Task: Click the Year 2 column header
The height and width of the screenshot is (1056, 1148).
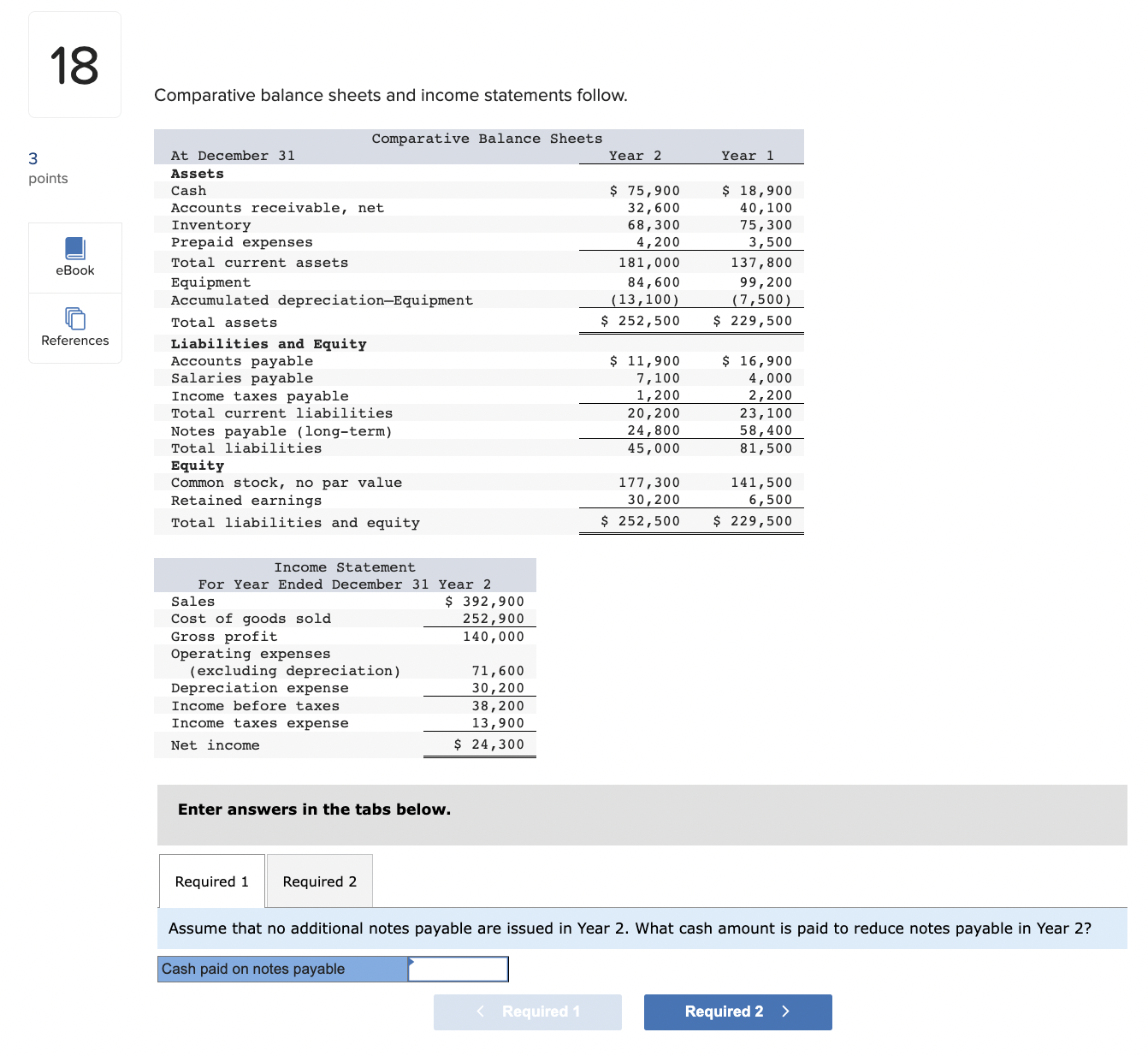Action: coord(633,155)
